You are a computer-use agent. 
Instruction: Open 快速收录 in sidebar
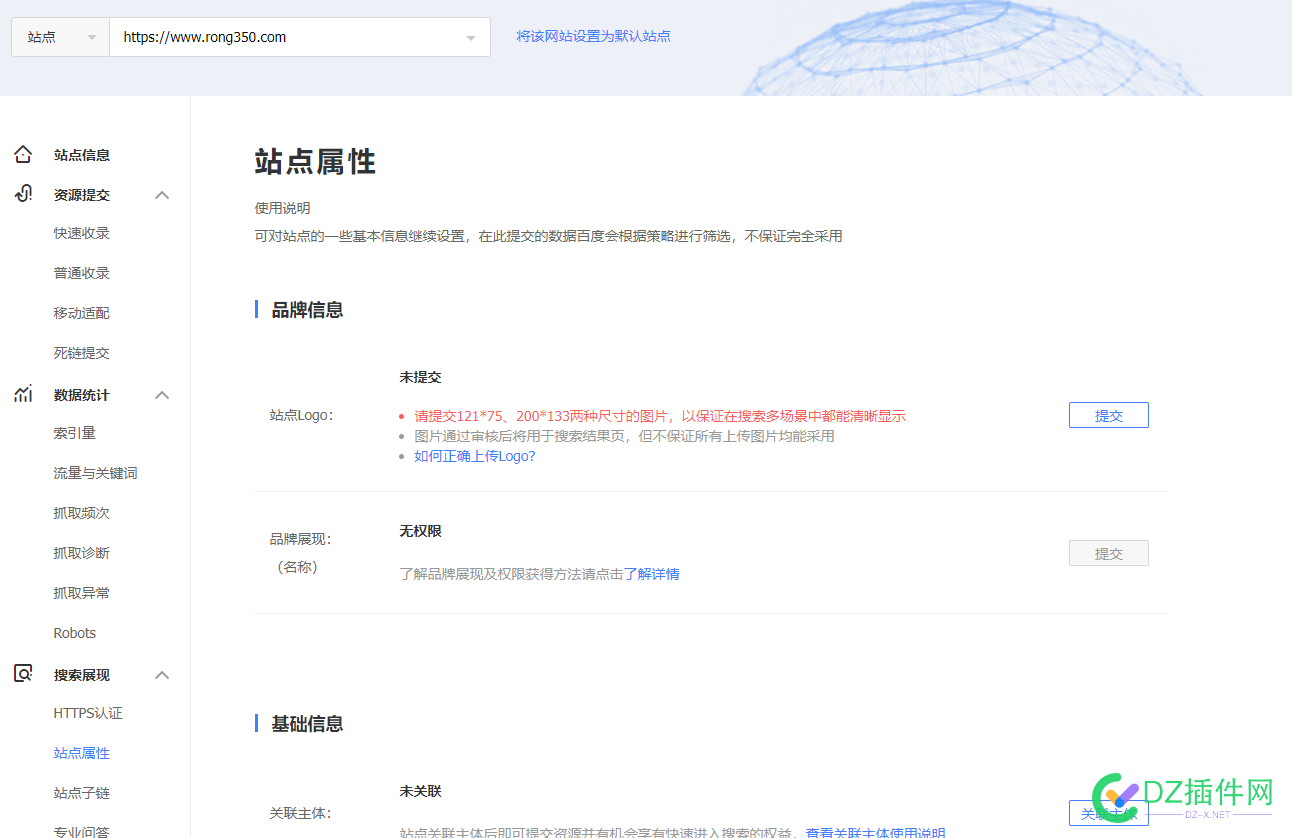tap(82, 233)
